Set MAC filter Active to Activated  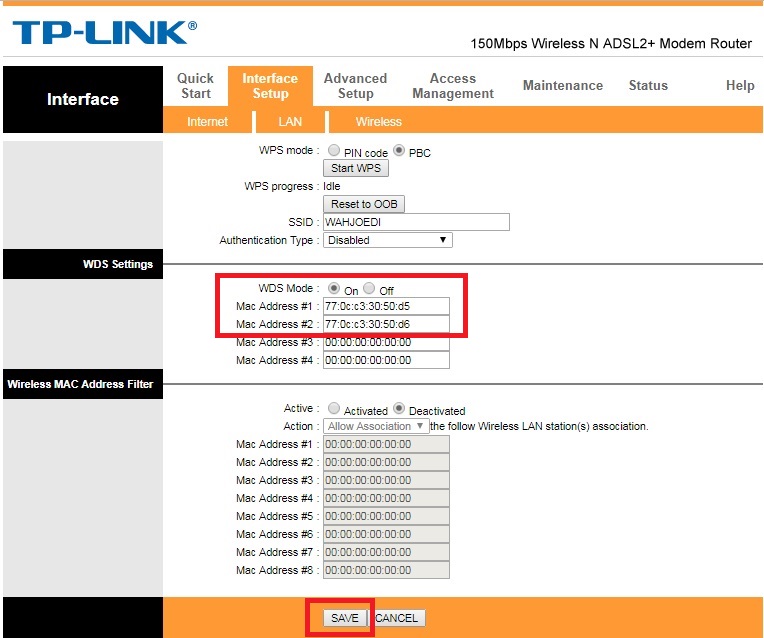point(334,408)
